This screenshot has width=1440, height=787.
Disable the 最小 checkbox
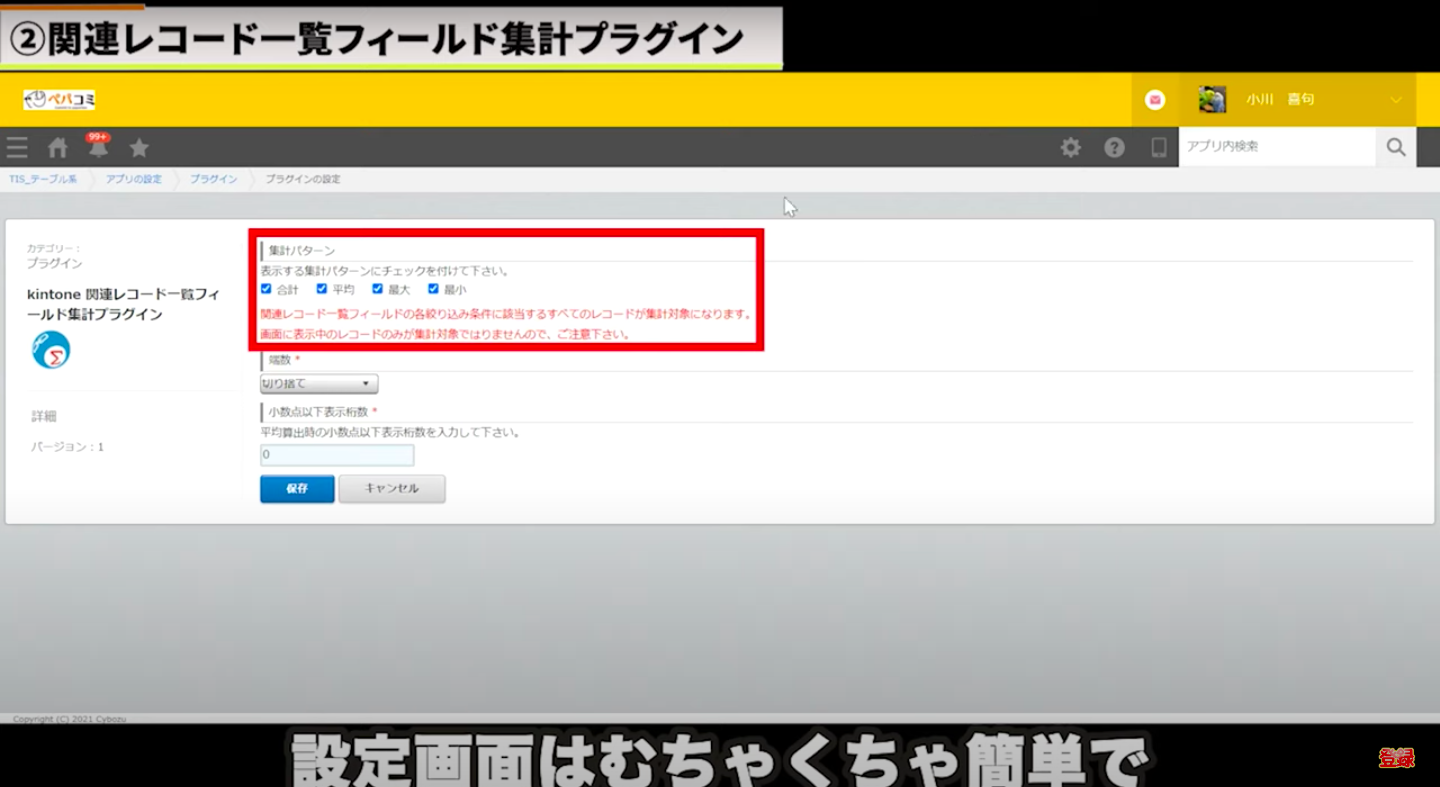click(434, 289)
